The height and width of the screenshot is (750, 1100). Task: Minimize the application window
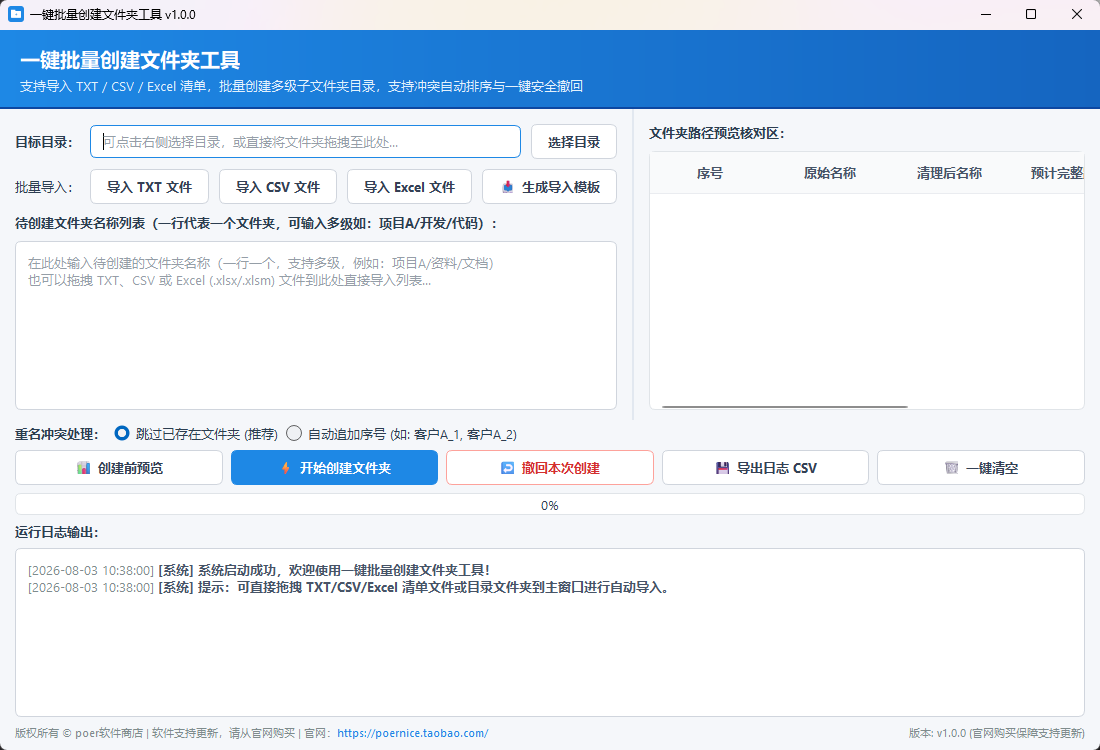pos(986,14)
